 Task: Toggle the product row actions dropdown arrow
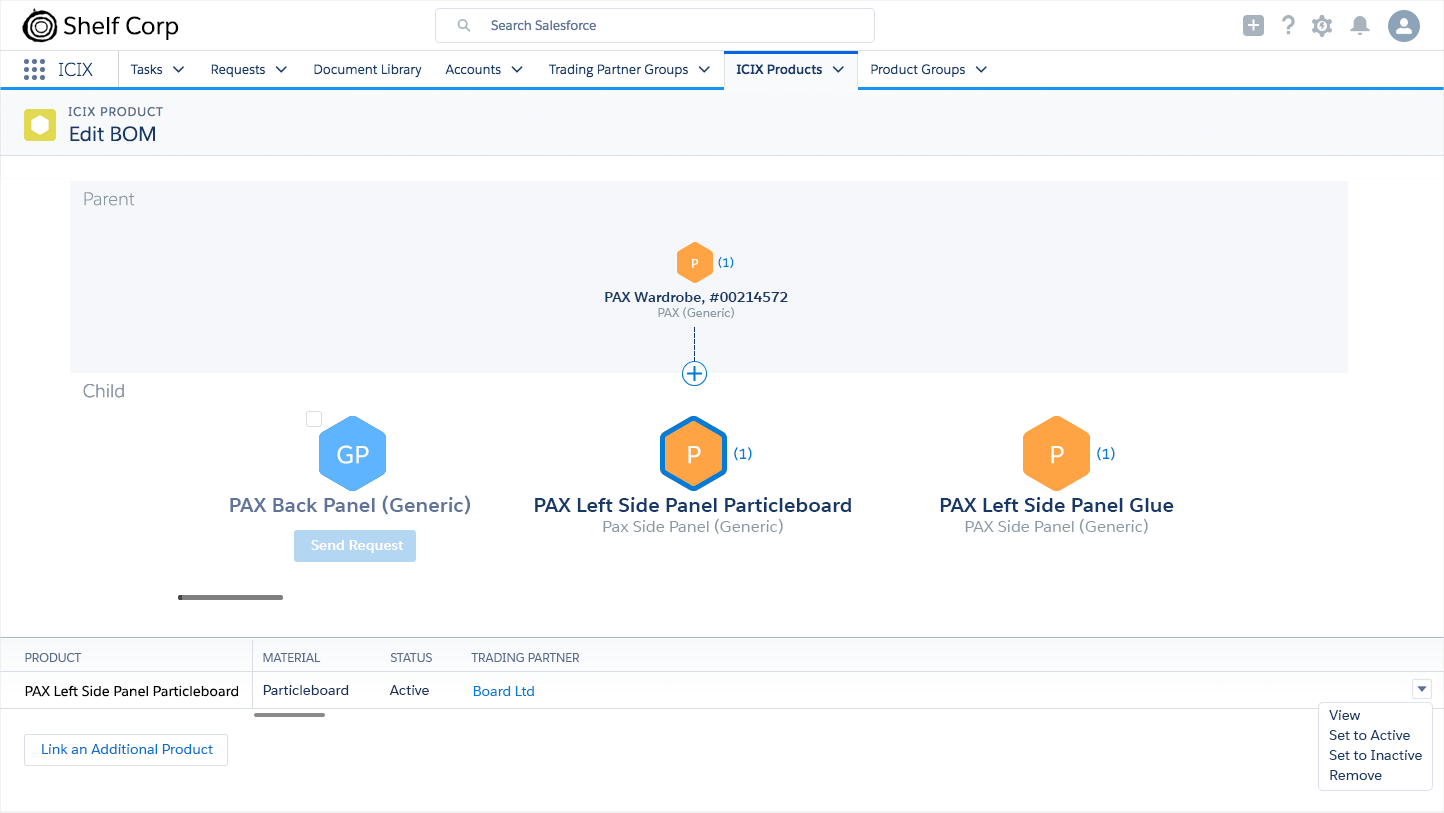pos(1422,689)
